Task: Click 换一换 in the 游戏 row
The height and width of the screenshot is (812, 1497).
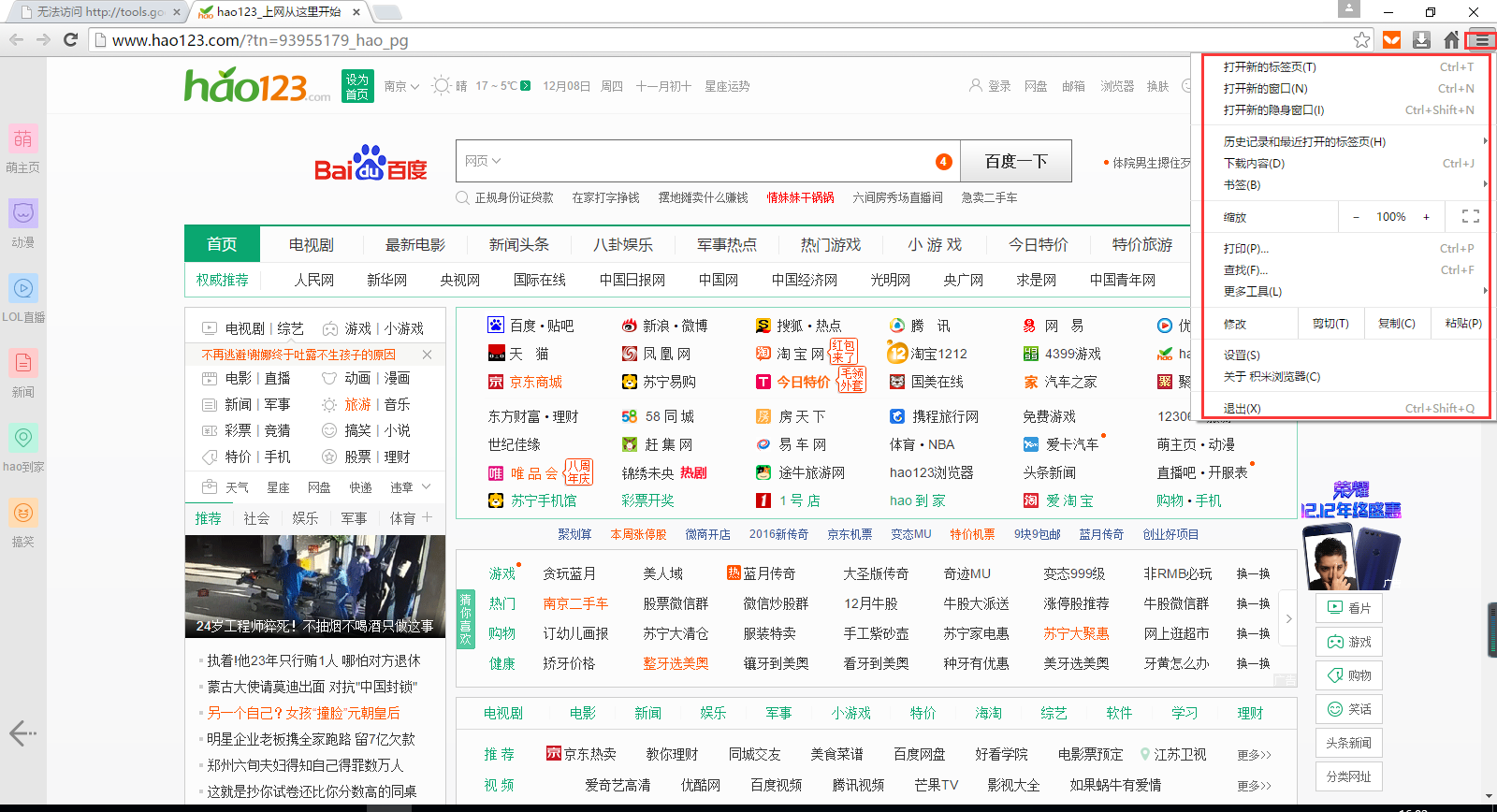Action: [x=1254, y=573]
